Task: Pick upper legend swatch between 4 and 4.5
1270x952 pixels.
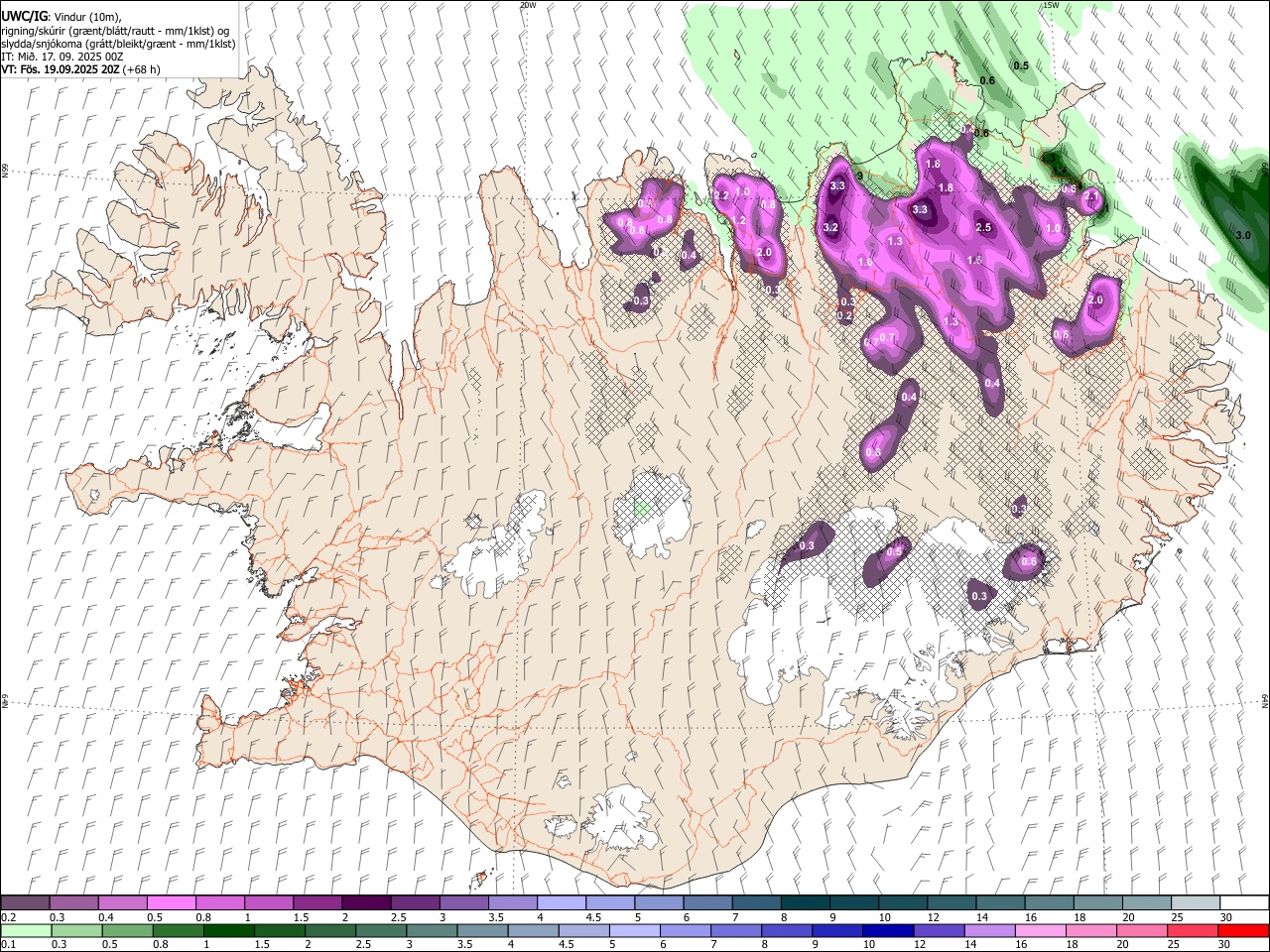Action: 561,903
